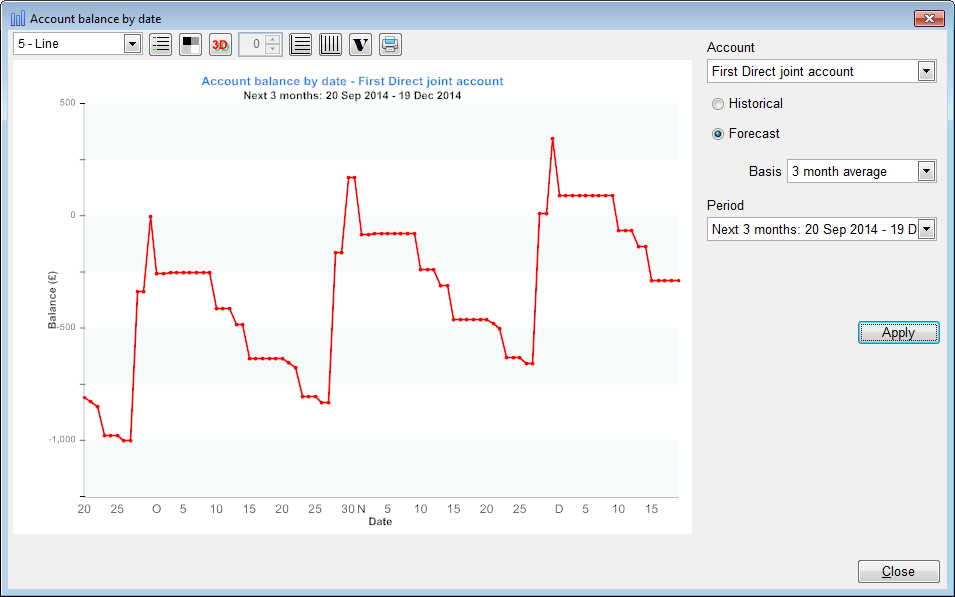Open the Basis '3 month average' dropdown
Screen dimensions: 955x597
point(926,171)
